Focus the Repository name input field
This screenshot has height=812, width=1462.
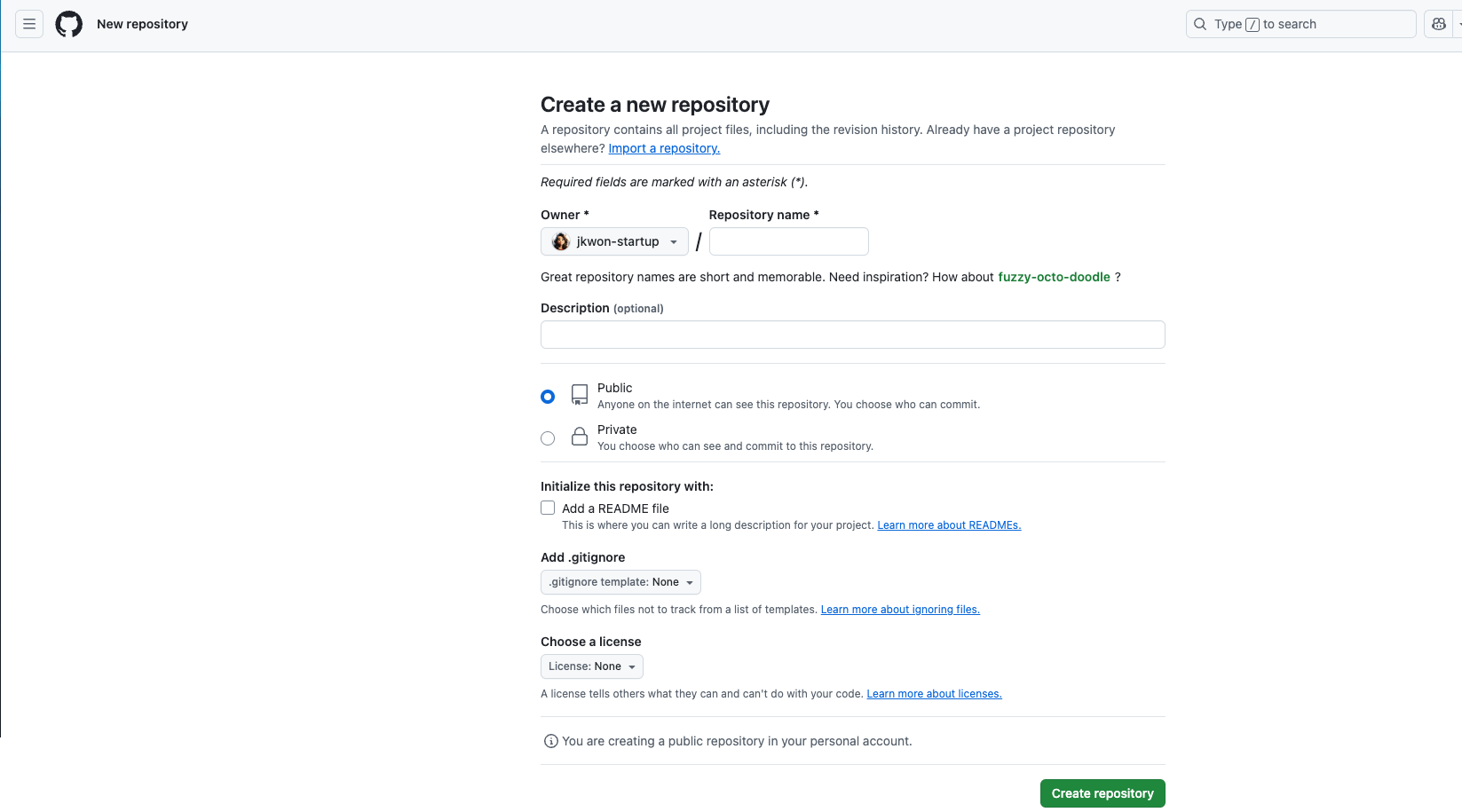pos(788,241)
